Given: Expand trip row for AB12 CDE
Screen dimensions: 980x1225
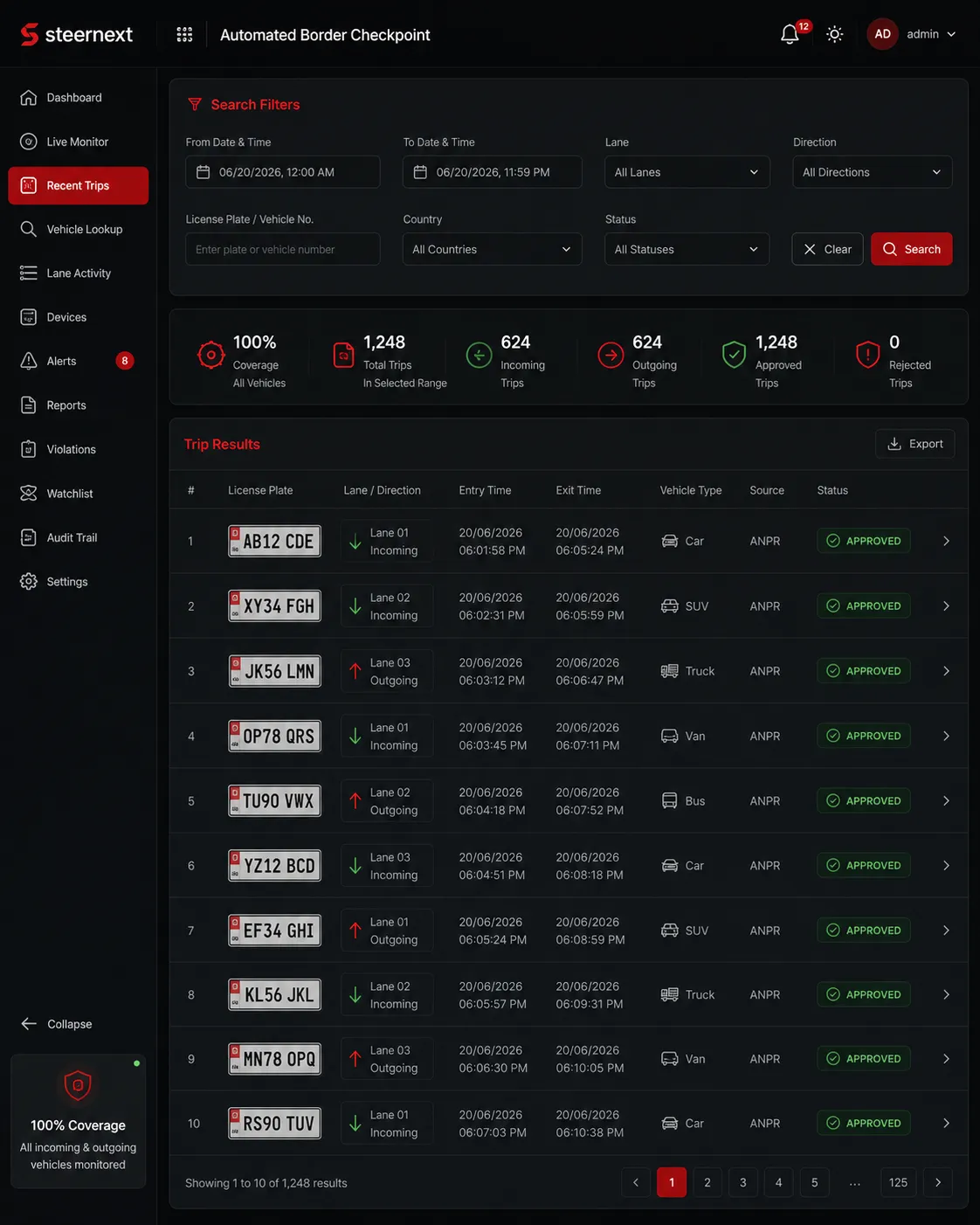Looking at the screenshot, I should [946, 541].
